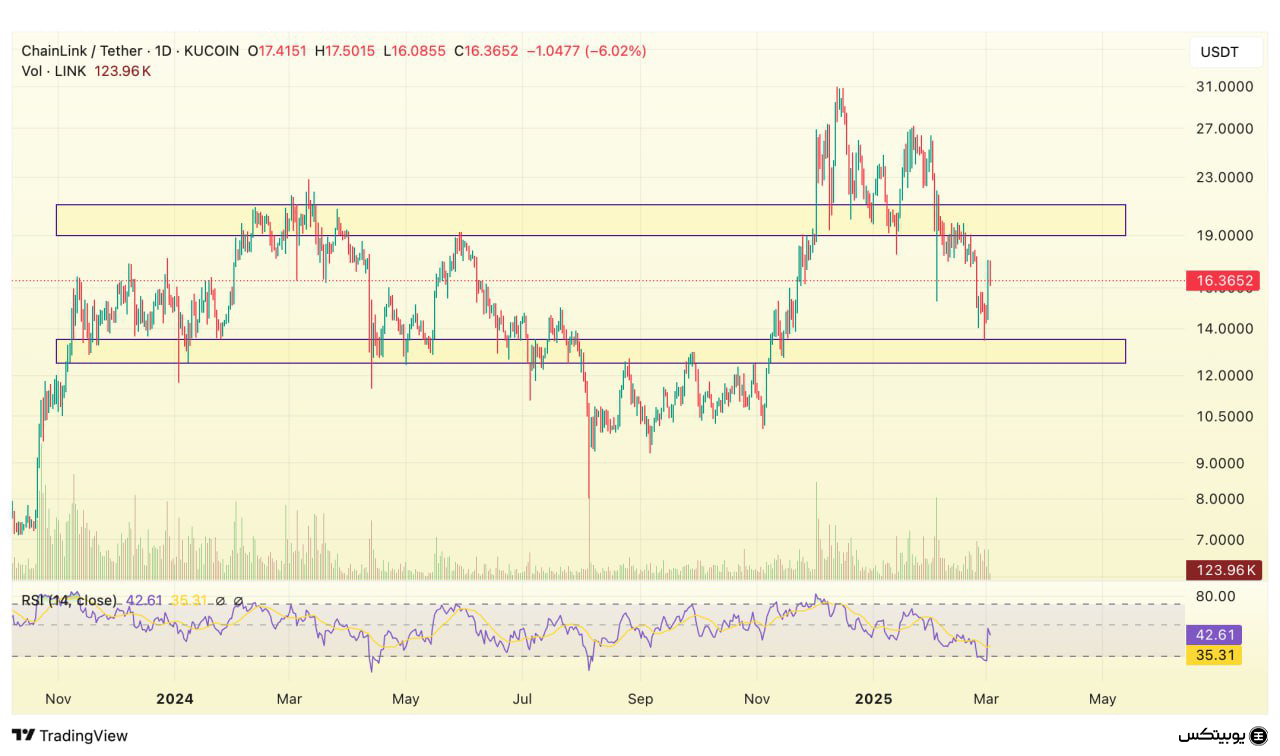Click the yellow 35.31 RSI average label
This screenshot has height=756, width=1280.
pyautogui.click(x=1212, y=656)
